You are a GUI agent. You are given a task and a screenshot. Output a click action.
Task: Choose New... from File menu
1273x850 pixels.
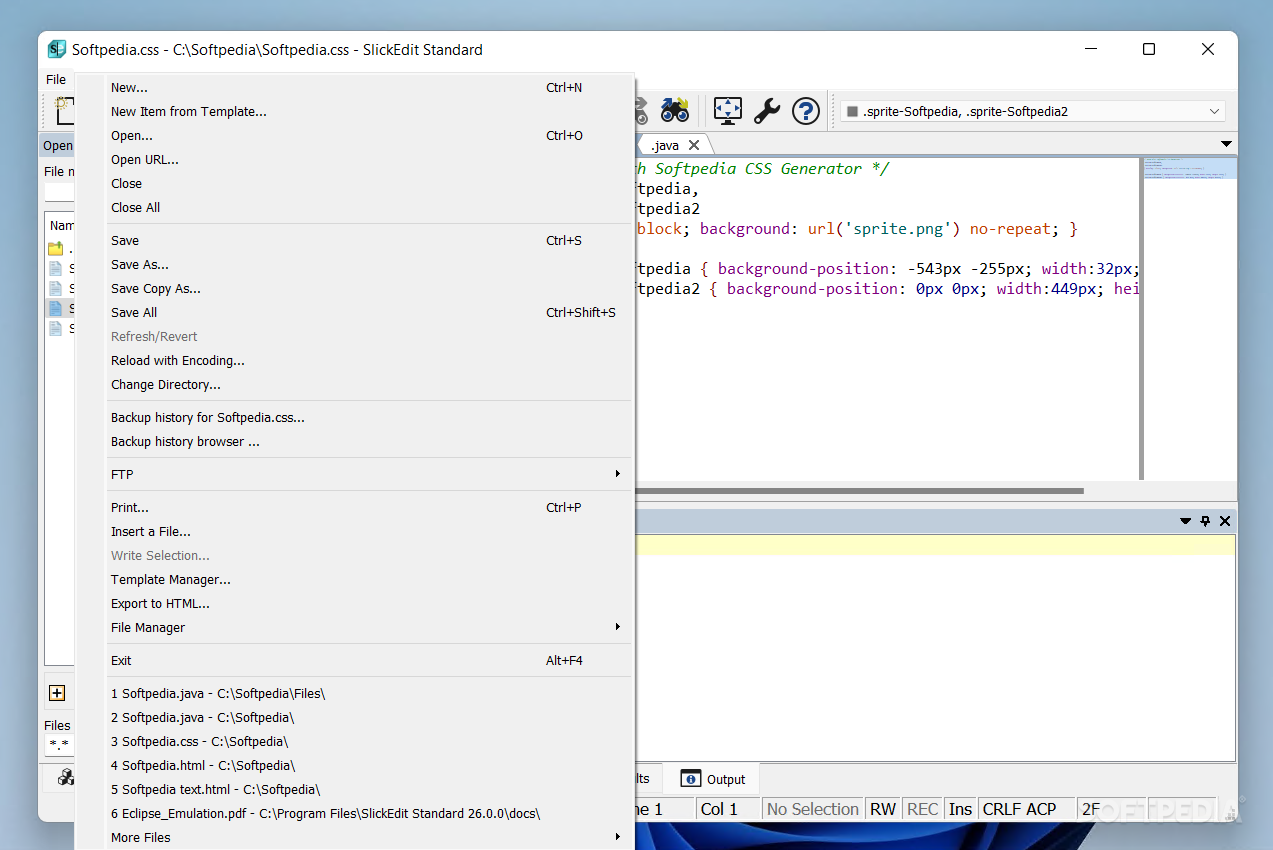click(x=369, y=87)
